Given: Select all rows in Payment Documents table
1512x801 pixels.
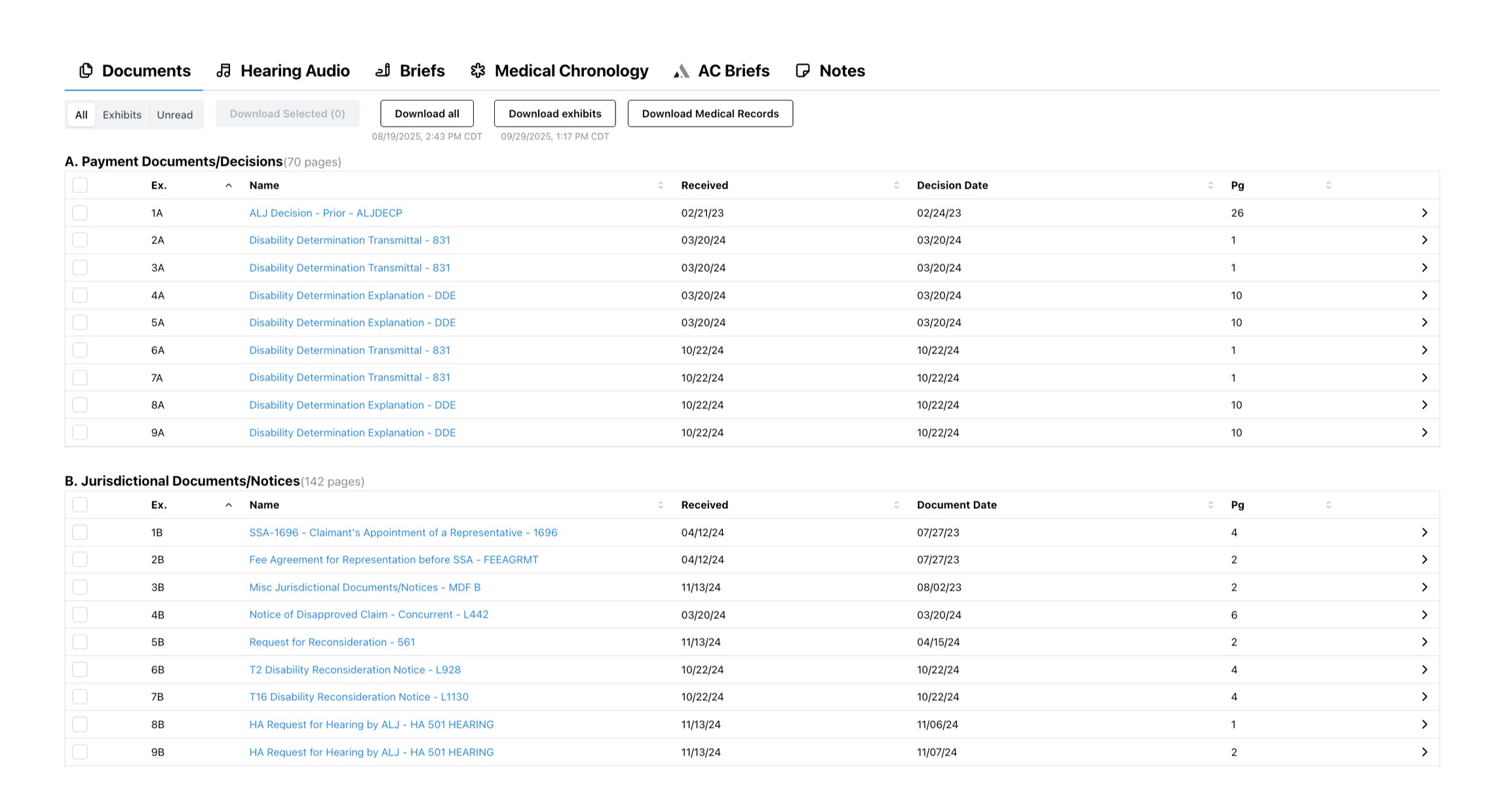Looking at the screenshot, I should pos(80,186).
